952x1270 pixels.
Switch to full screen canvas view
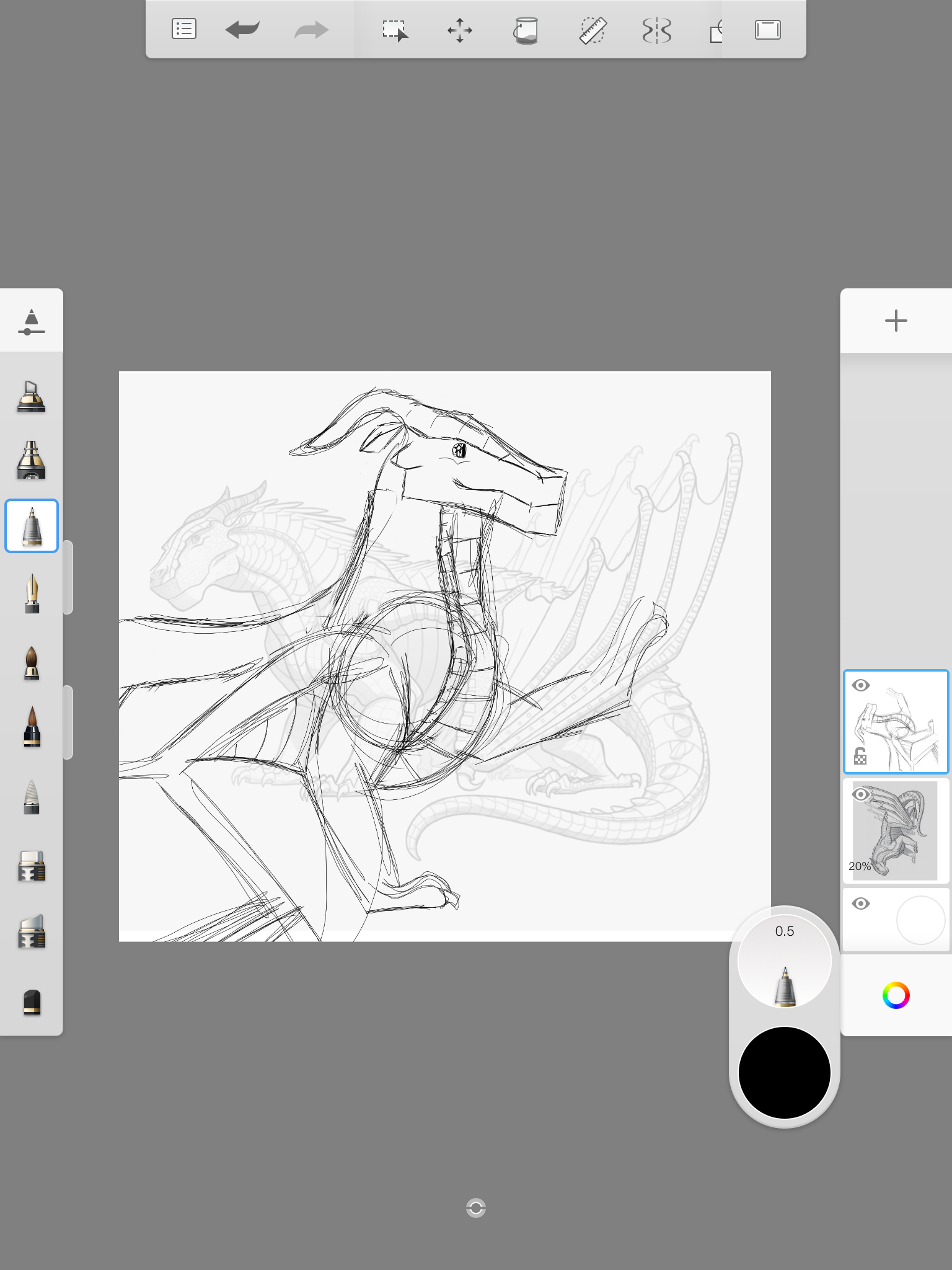click(767, 30)
